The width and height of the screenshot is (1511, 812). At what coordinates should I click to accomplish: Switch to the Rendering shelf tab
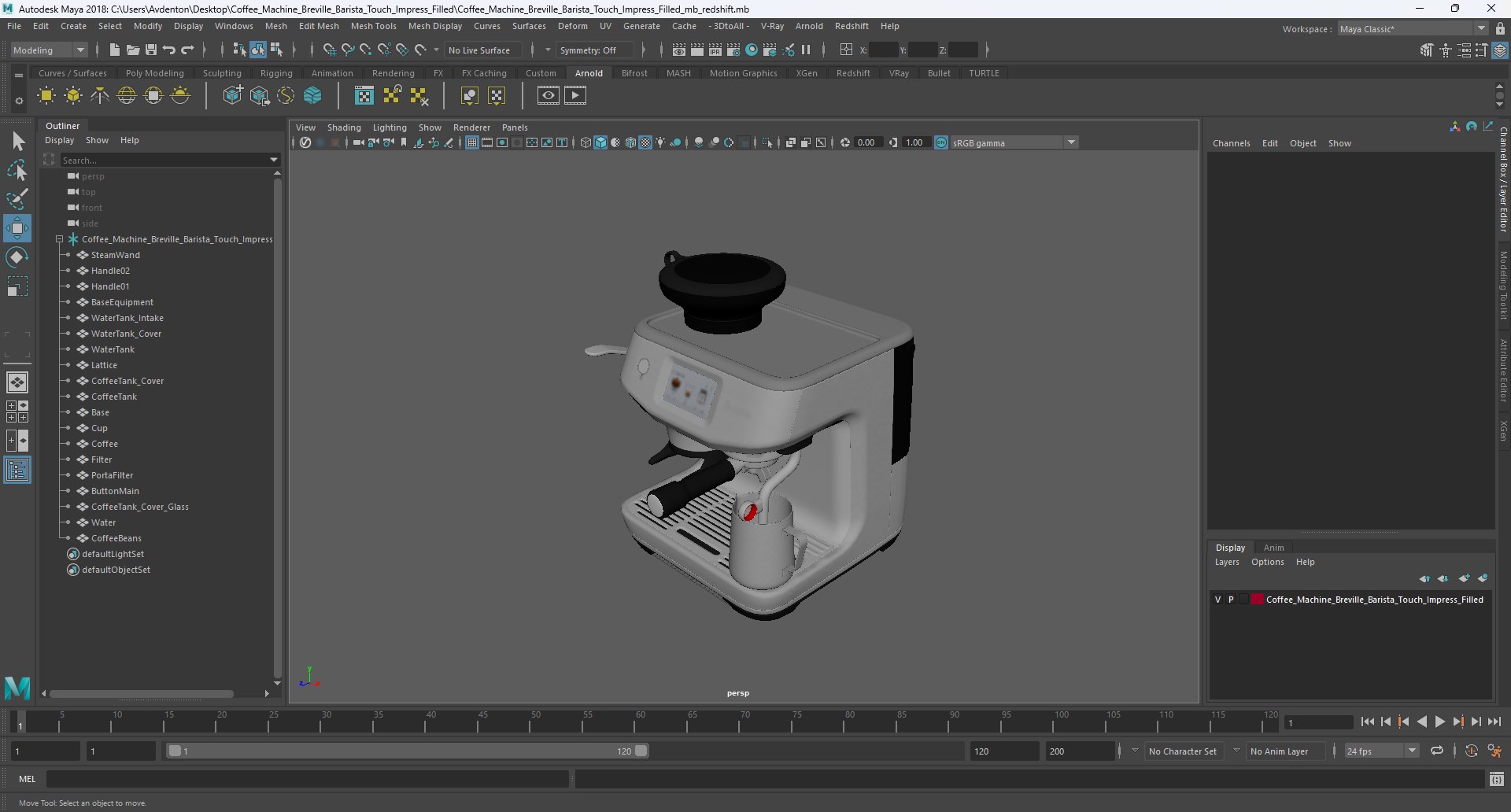pos(393,73)
